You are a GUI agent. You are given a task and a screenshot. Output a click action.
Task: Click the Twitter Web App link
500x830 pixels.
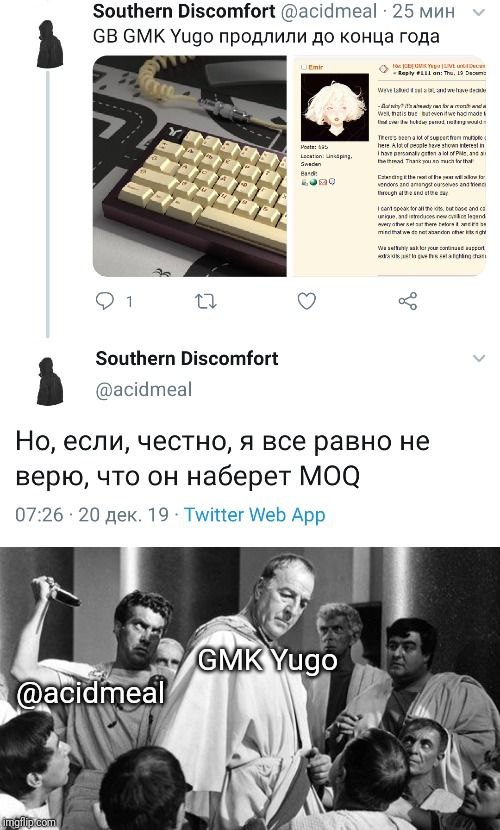click(x=254, y=515)
